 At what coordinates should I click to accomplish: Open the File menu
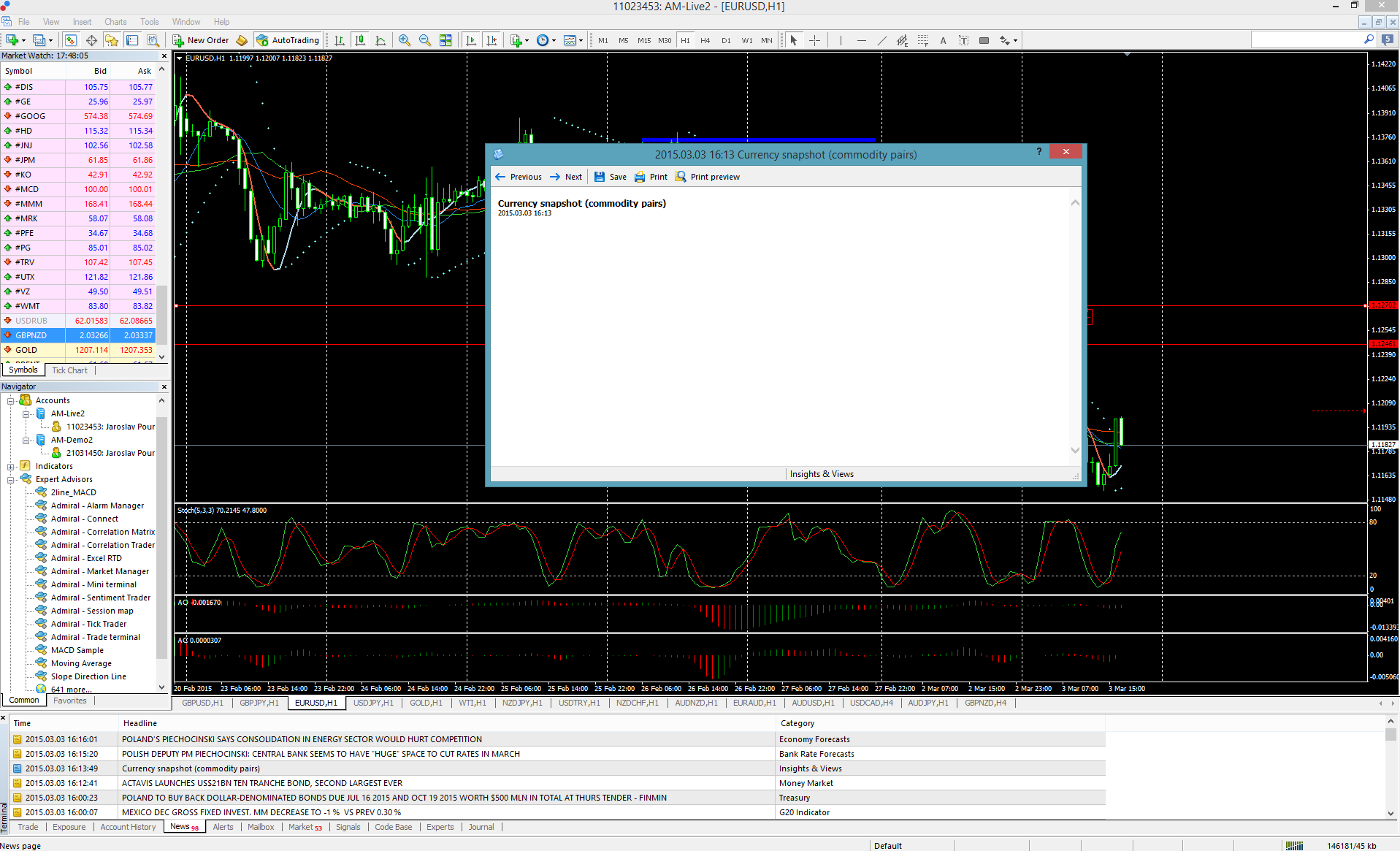24,22
